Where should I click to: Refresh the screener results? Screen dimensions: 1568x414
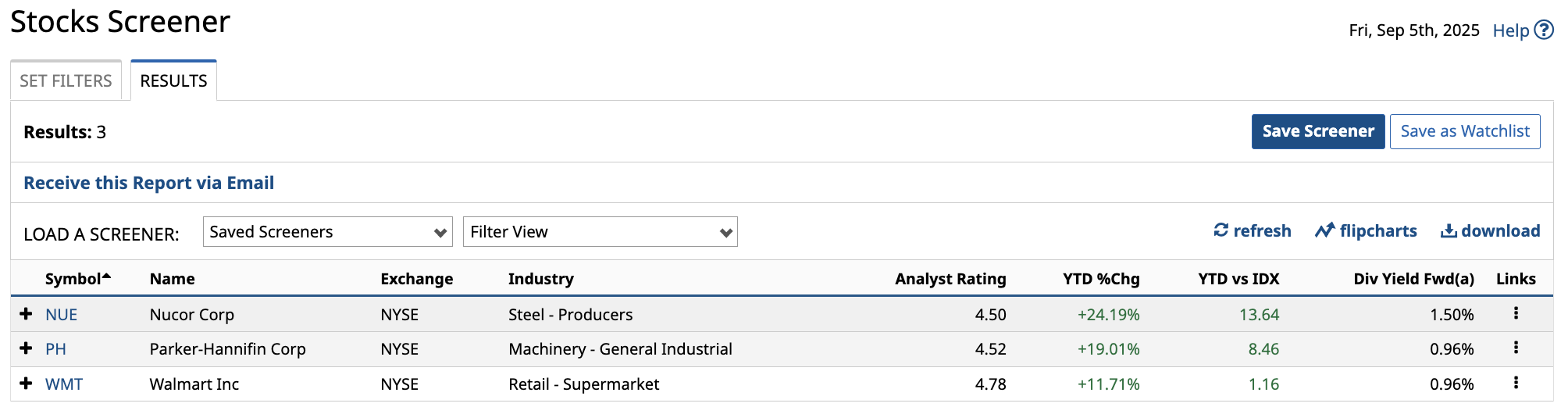click(1253, 230)
